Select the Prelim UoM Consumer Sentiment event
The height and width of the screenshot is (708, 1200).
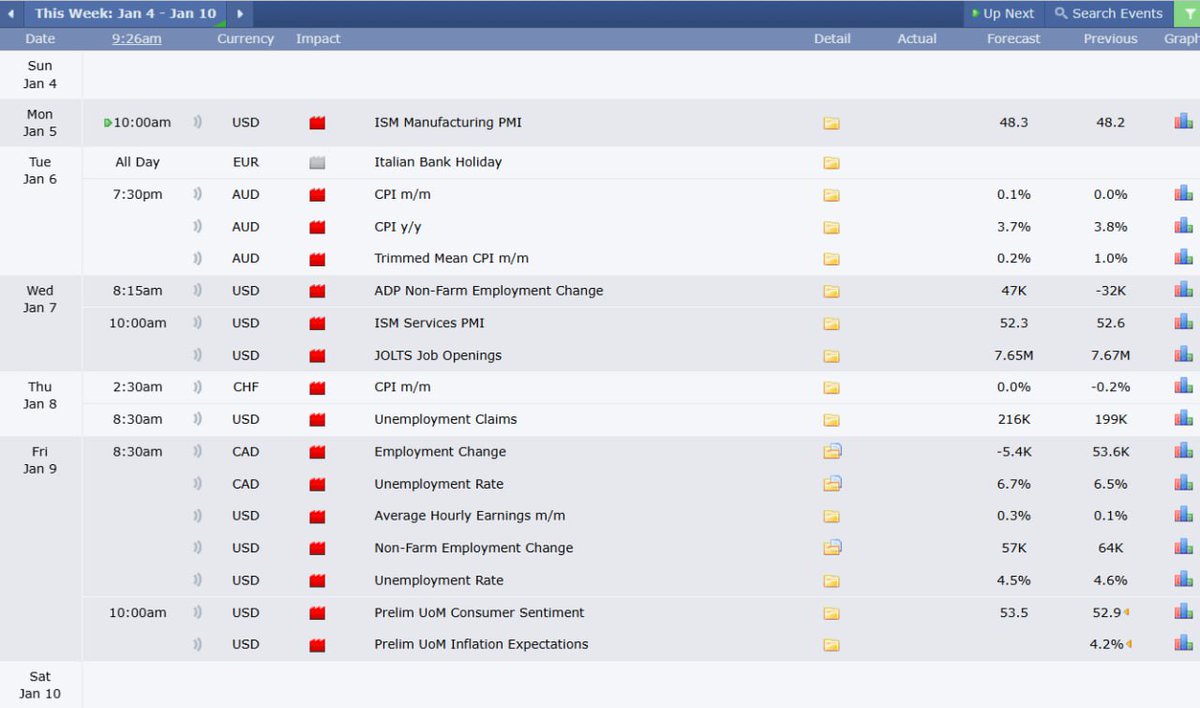coord(479,612)
